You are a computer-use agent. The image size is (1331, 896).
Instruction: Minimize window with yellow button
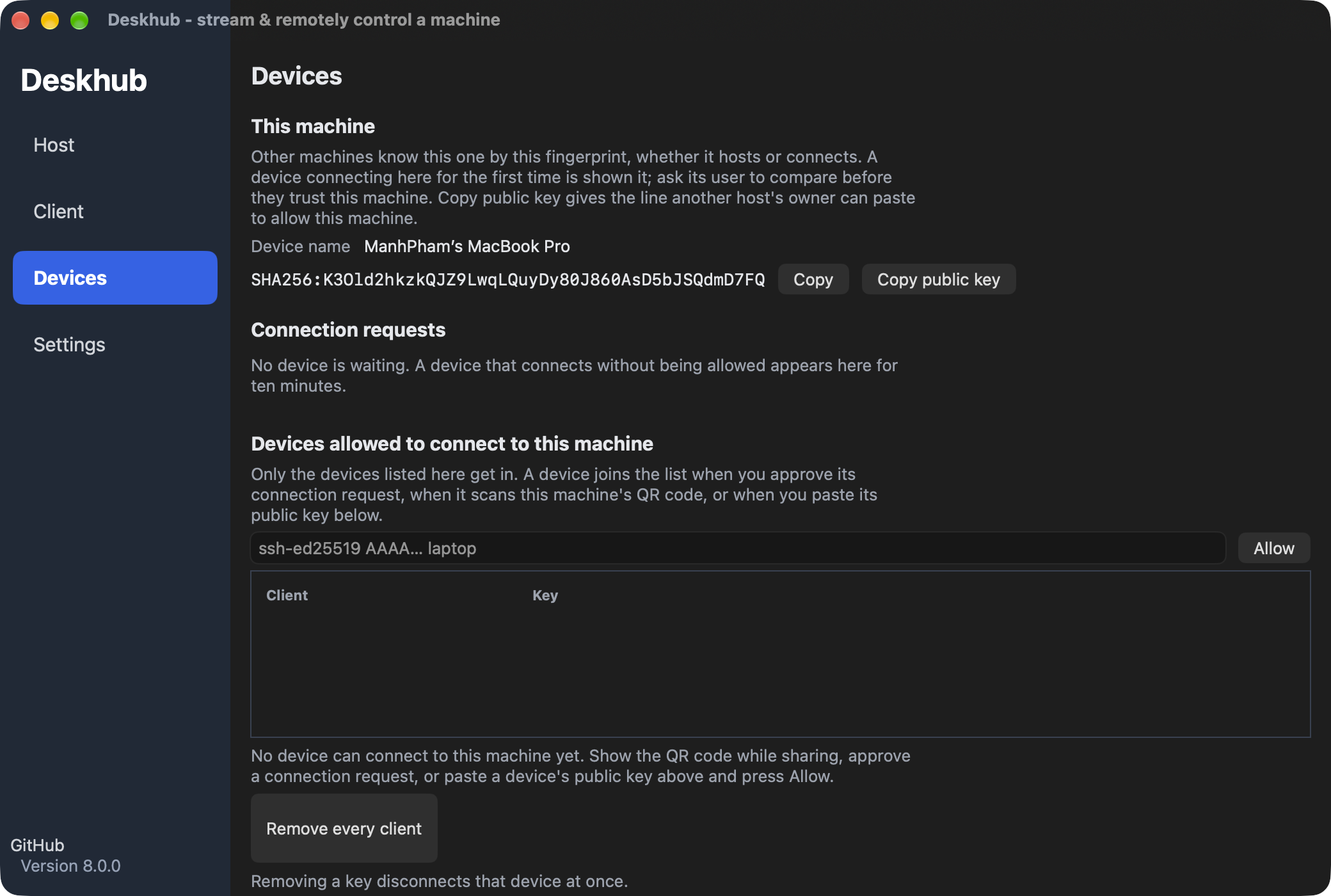50,20
